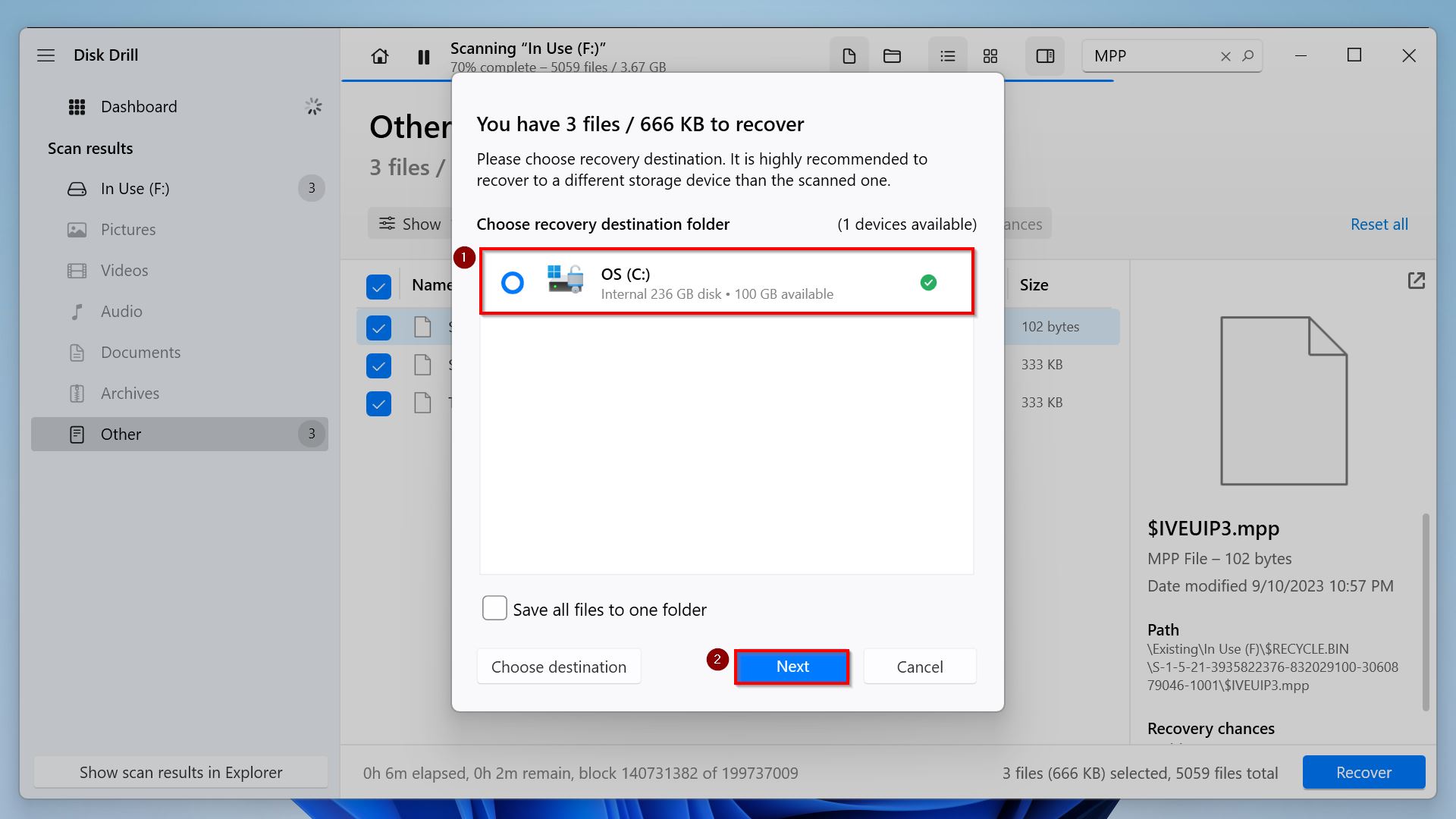This screenshot has height=819, width=1456.
Task: Expand the Videos category in sidebar
Action: coord(124,269)
